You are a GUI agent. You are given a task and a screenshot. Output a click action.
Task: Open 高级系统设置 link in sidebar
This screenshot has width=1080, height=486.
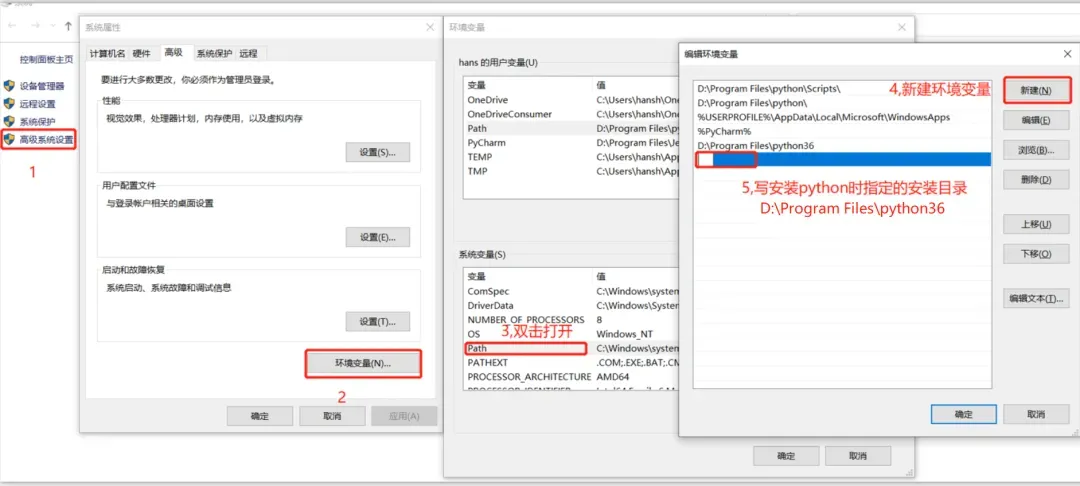click(x=46, y=140)
